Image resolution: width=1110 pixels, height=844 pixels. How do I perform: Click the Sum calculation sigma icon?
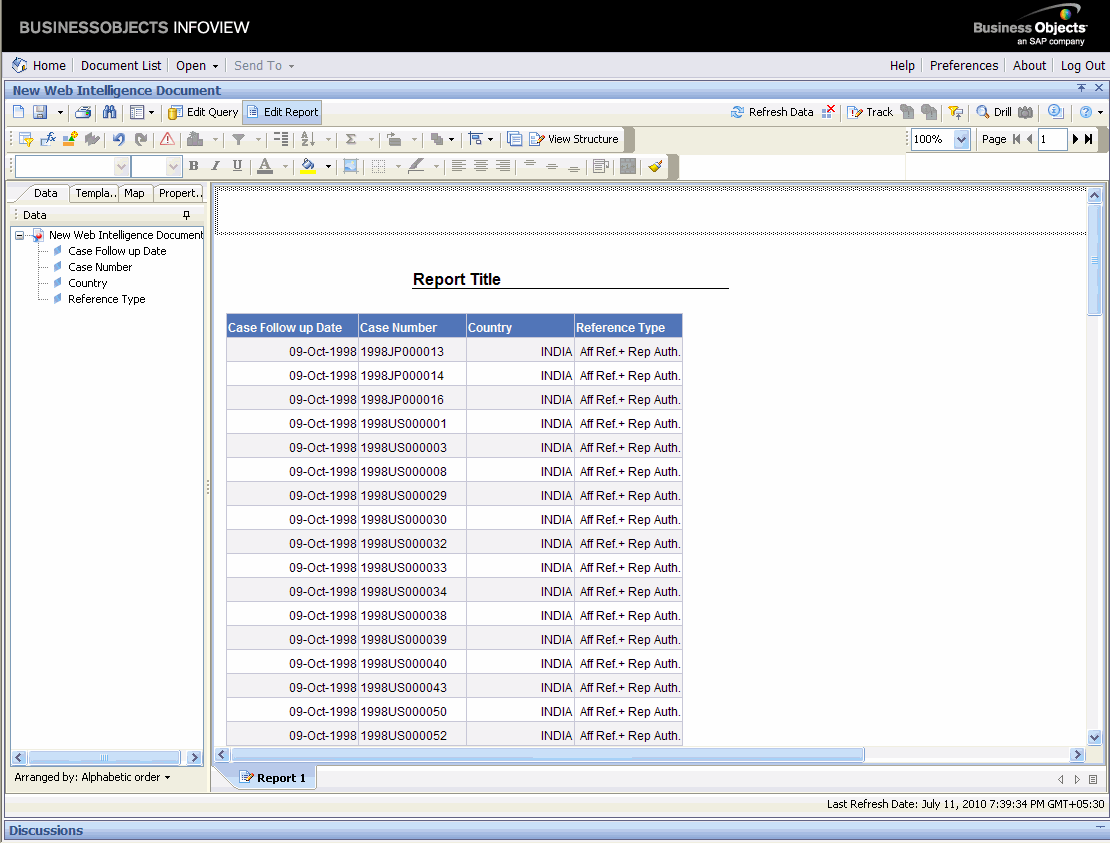click(351, 139)
